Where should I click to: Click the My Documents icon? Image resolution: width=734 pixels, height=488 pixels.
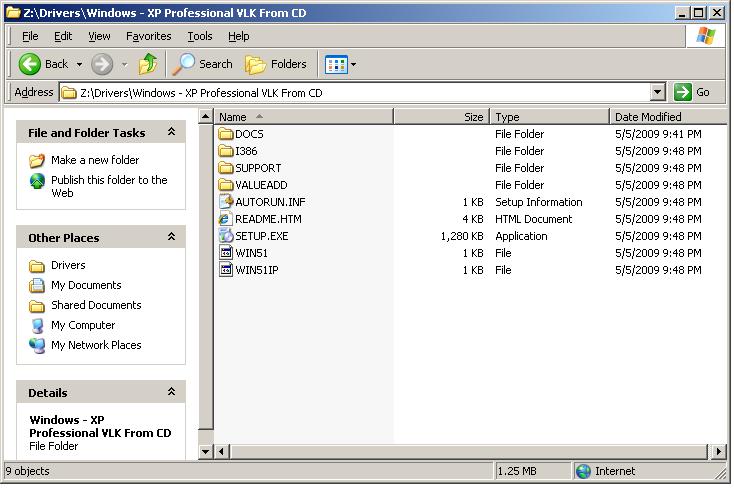pyautogui.click(x=37, y=285)
